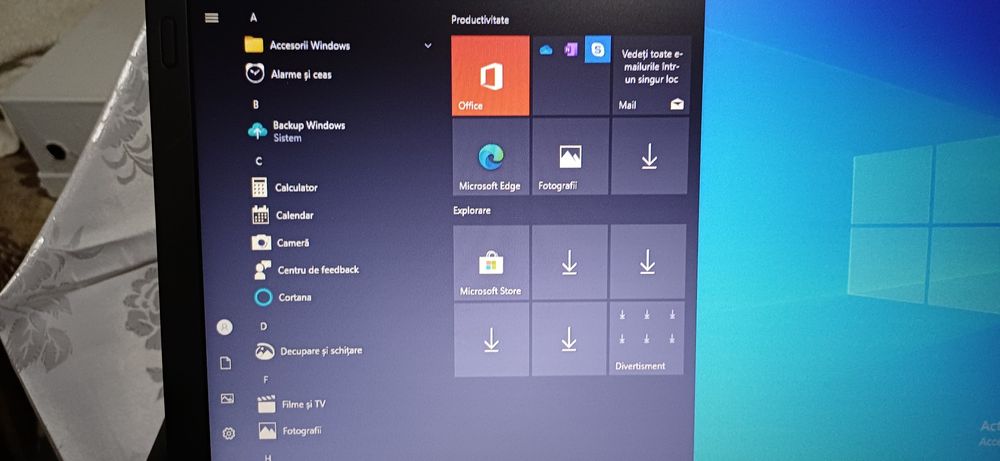Select the Productivitate group header
This screenshot has width=1000, height=461.
(x=480, y=20)
